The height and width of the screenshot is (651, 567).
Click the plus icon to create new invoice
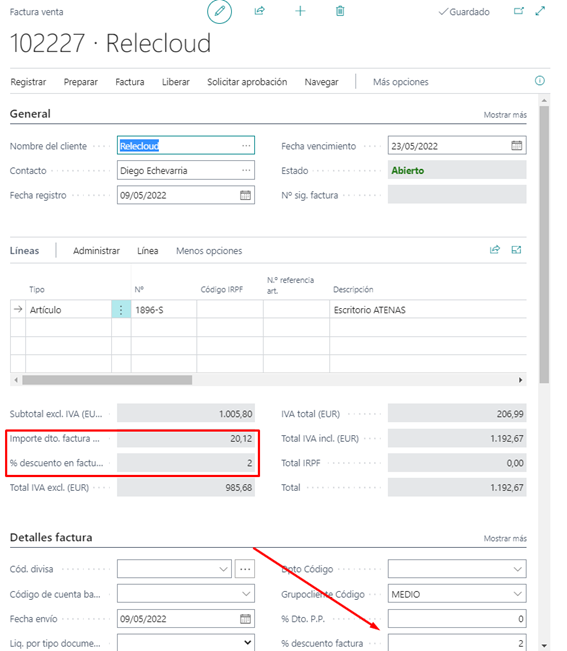tap(300, 11)
